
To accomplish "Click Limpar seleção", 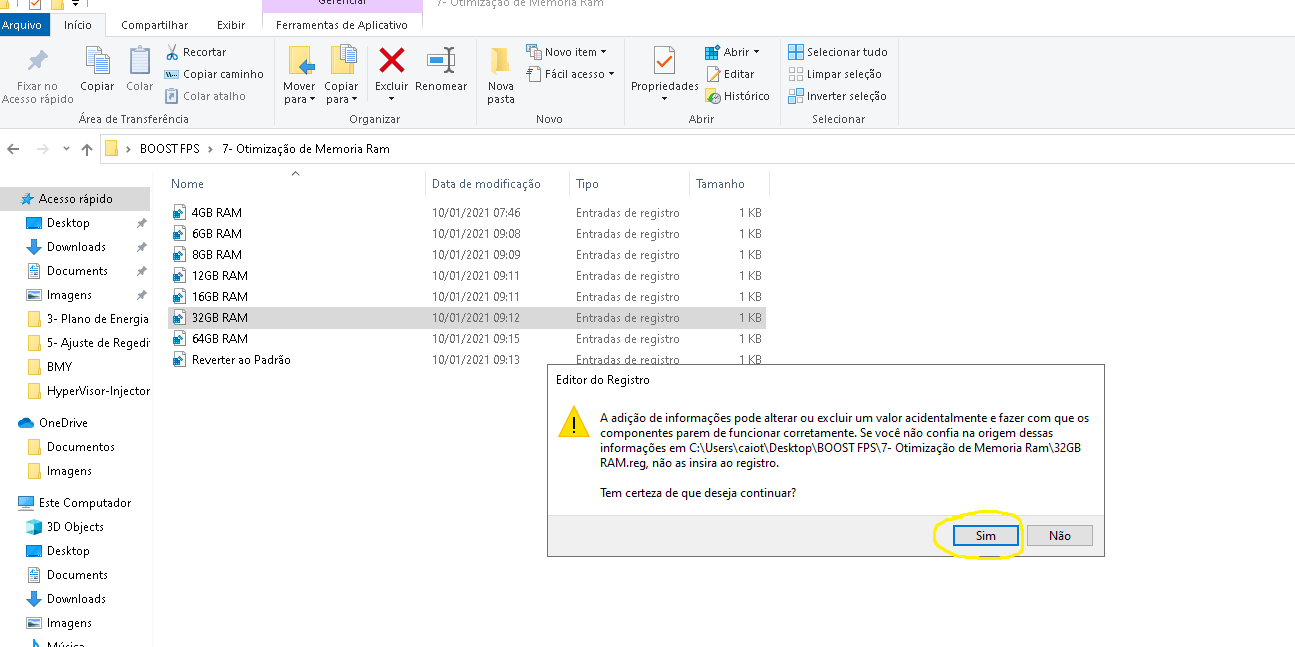I will (x=834, y=74).
